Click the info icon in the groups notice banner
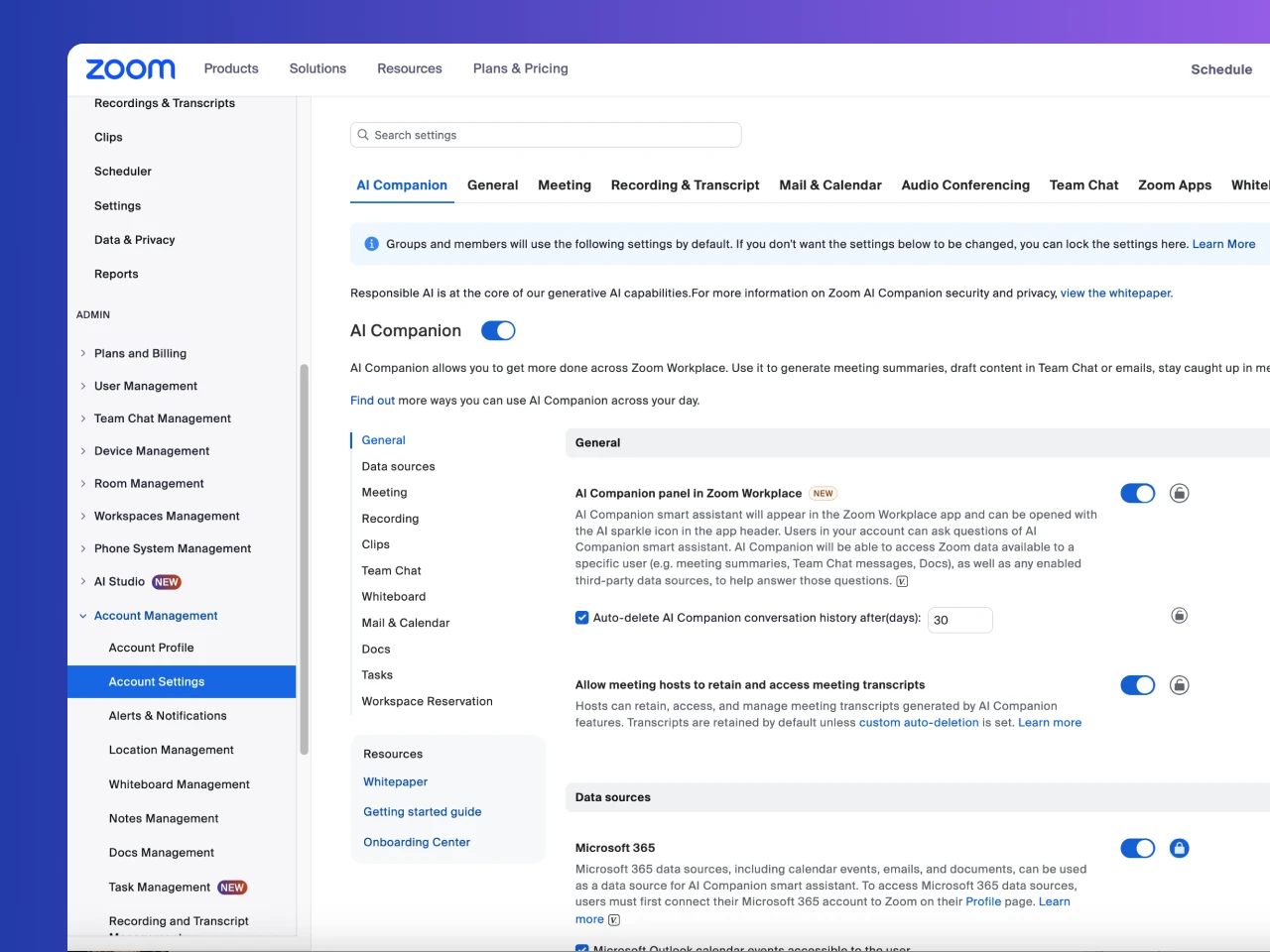The height and width of the screenshot is (952, 1270). [x=371, y=243]
